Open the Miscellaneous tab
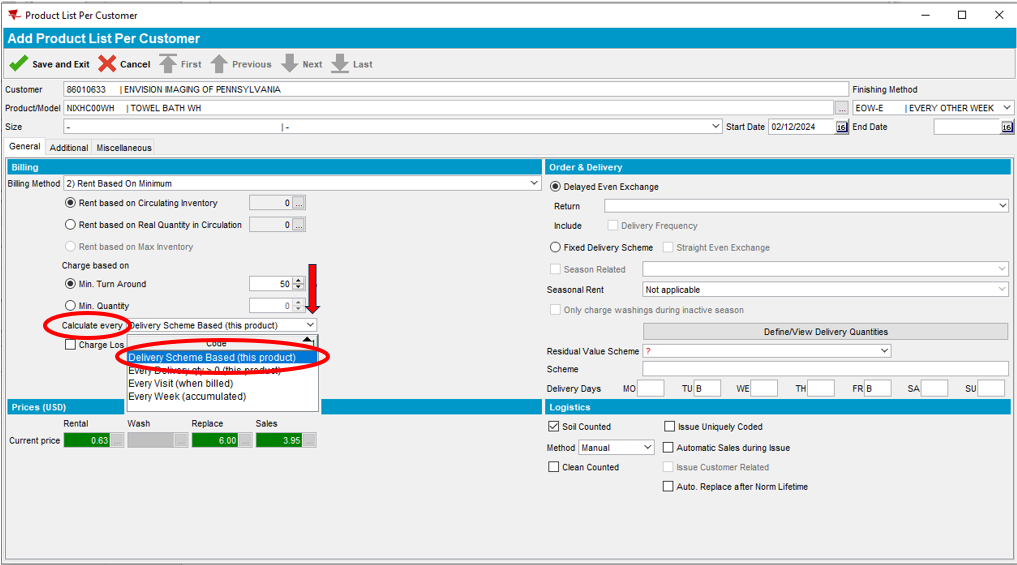Image resolution: width=1017 pixels, height=565 pixels. click(x=124, y=148)
